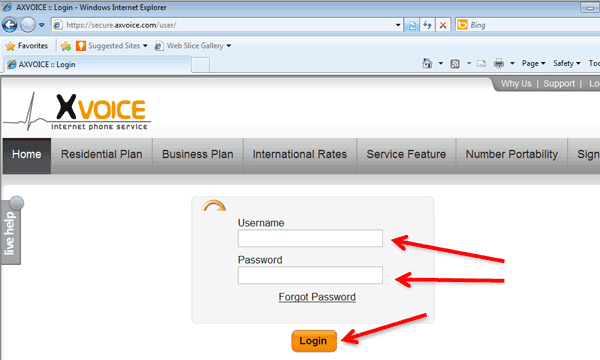
Task: Click the orange Login button
Action: (x=314, y=341)
